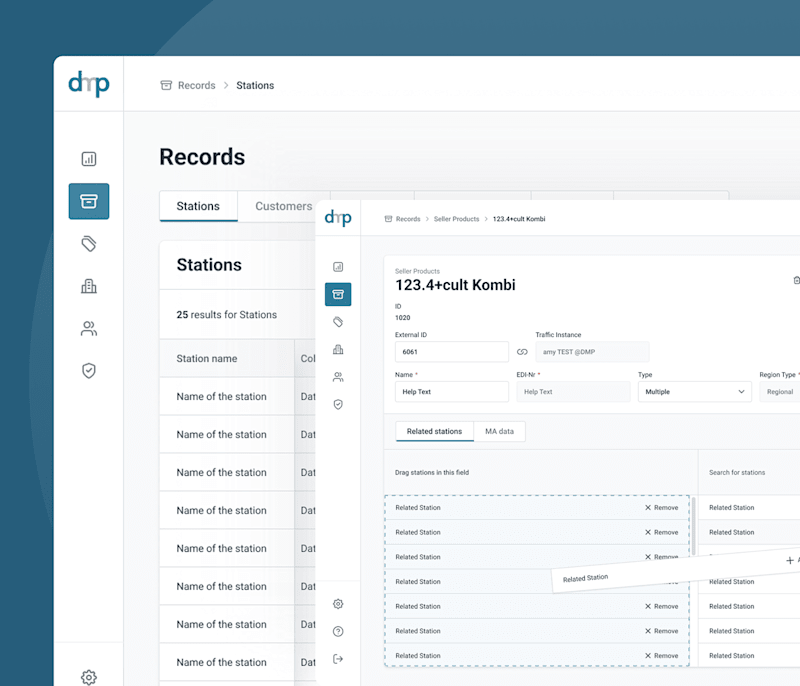Click the ID value 1020
800x686 pixels.
[x=403, y=318]
